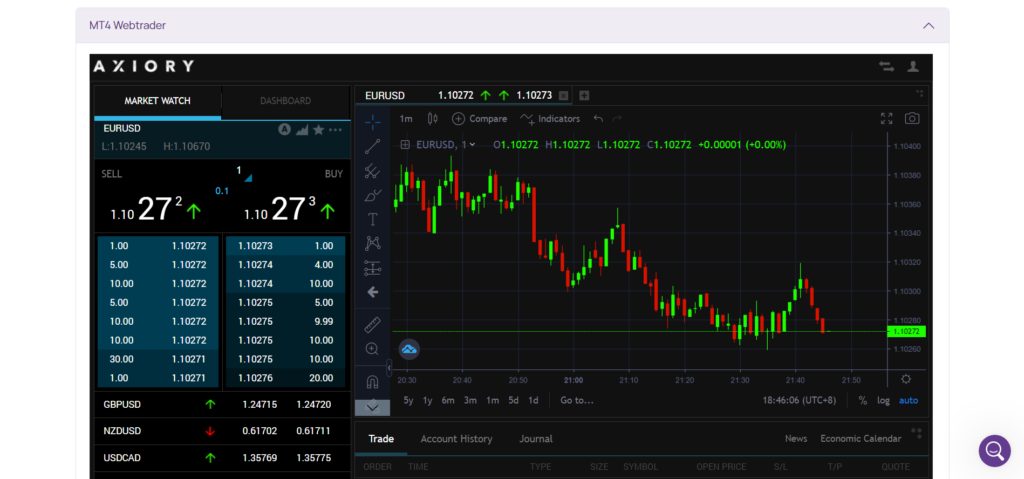Open the 1m interval dropdown
Screen dimensions: 1024x479
coord(406,119)
